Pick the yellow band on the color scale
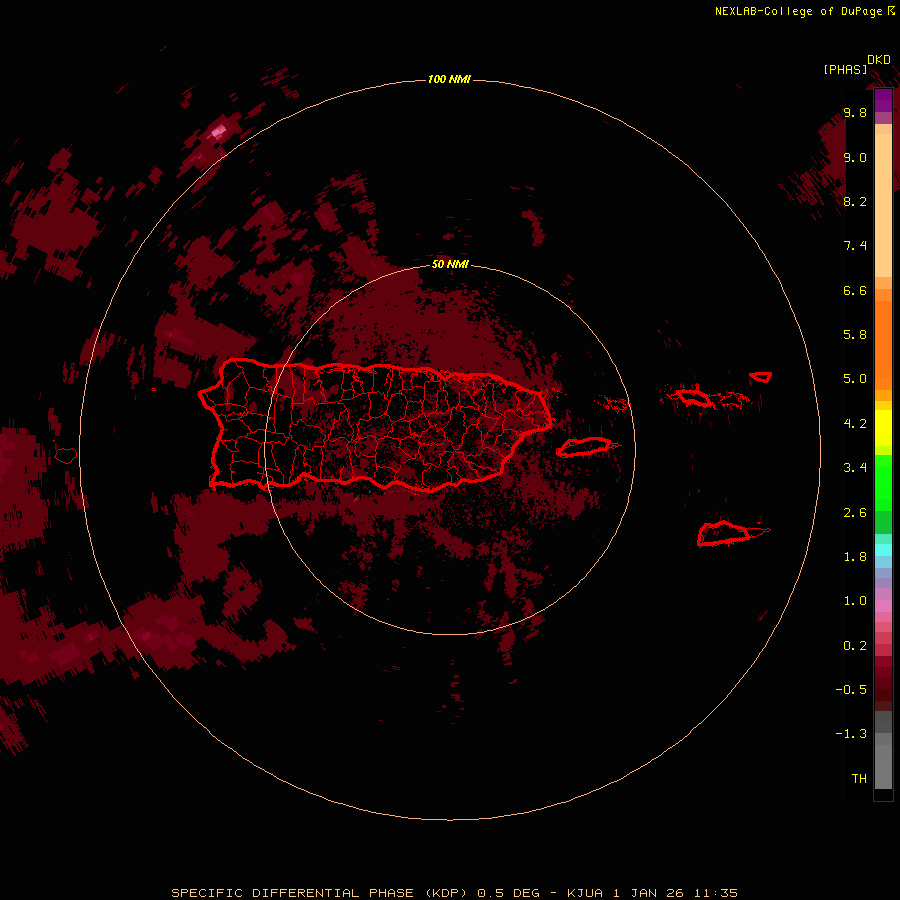The image size is (900, 900). click(x=883, y=428)
